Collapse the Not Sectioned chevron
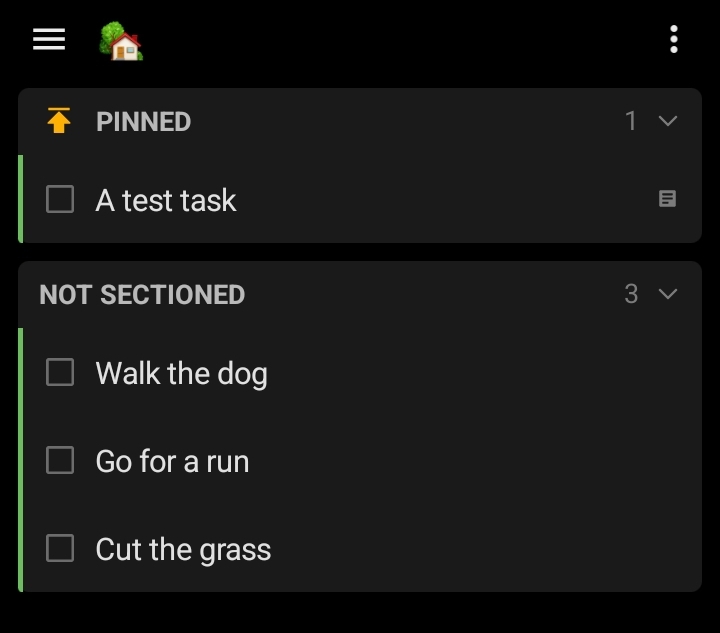This screenshot has height=633, width=720. (668, 294)
